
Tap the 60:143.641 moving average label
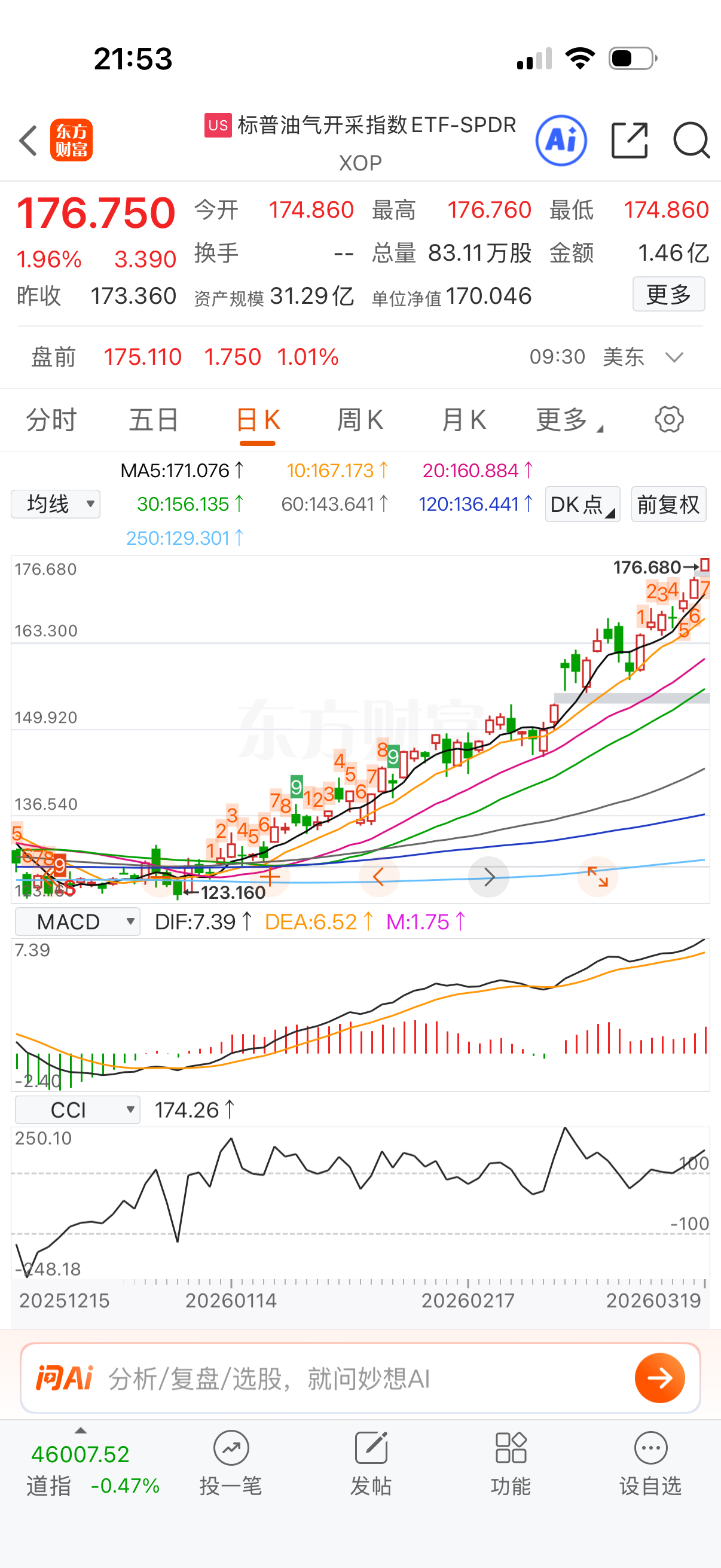pos(335,504)
